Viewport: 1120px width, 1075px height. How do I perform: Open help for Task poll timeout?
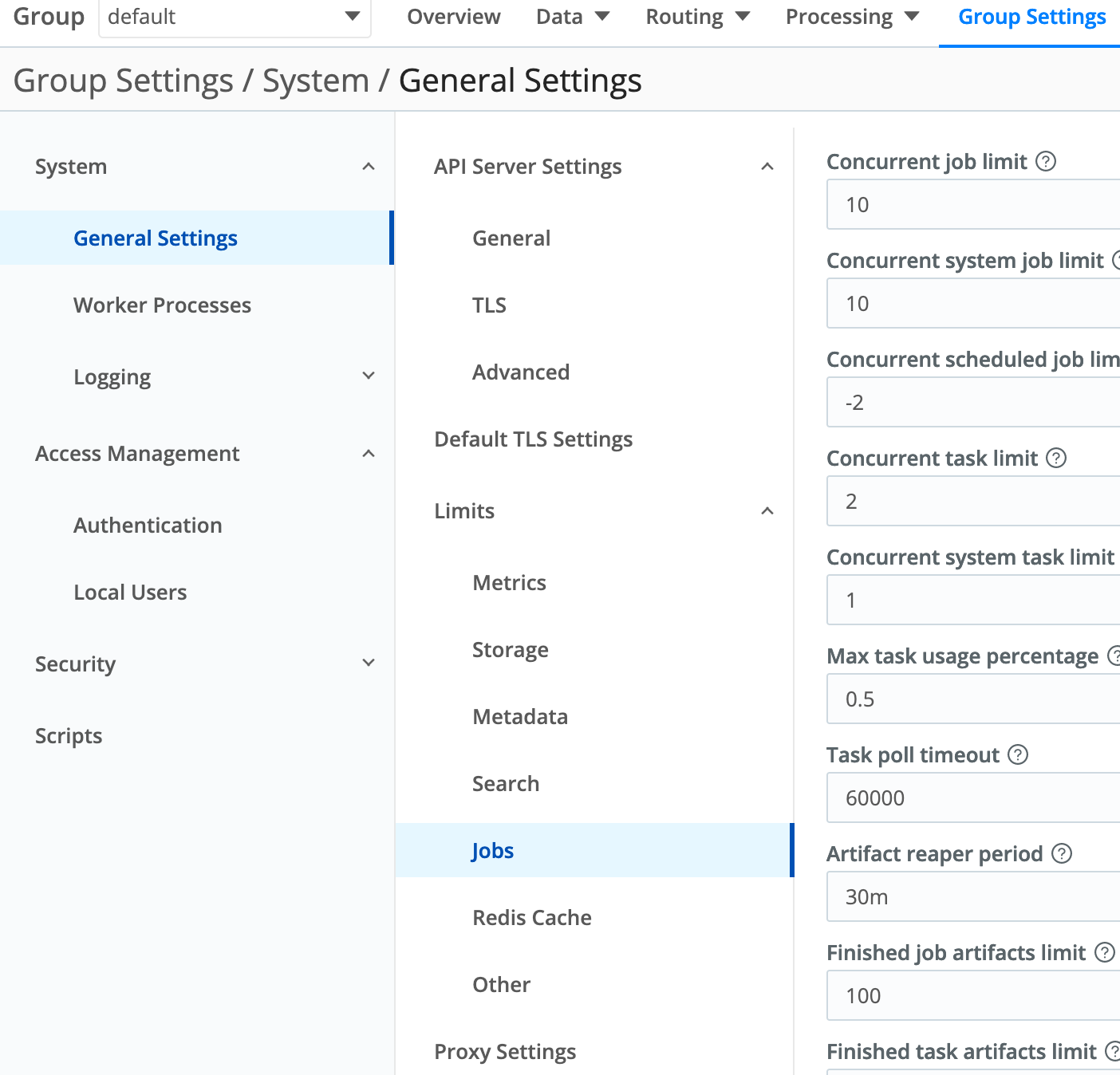(1018, 754)
